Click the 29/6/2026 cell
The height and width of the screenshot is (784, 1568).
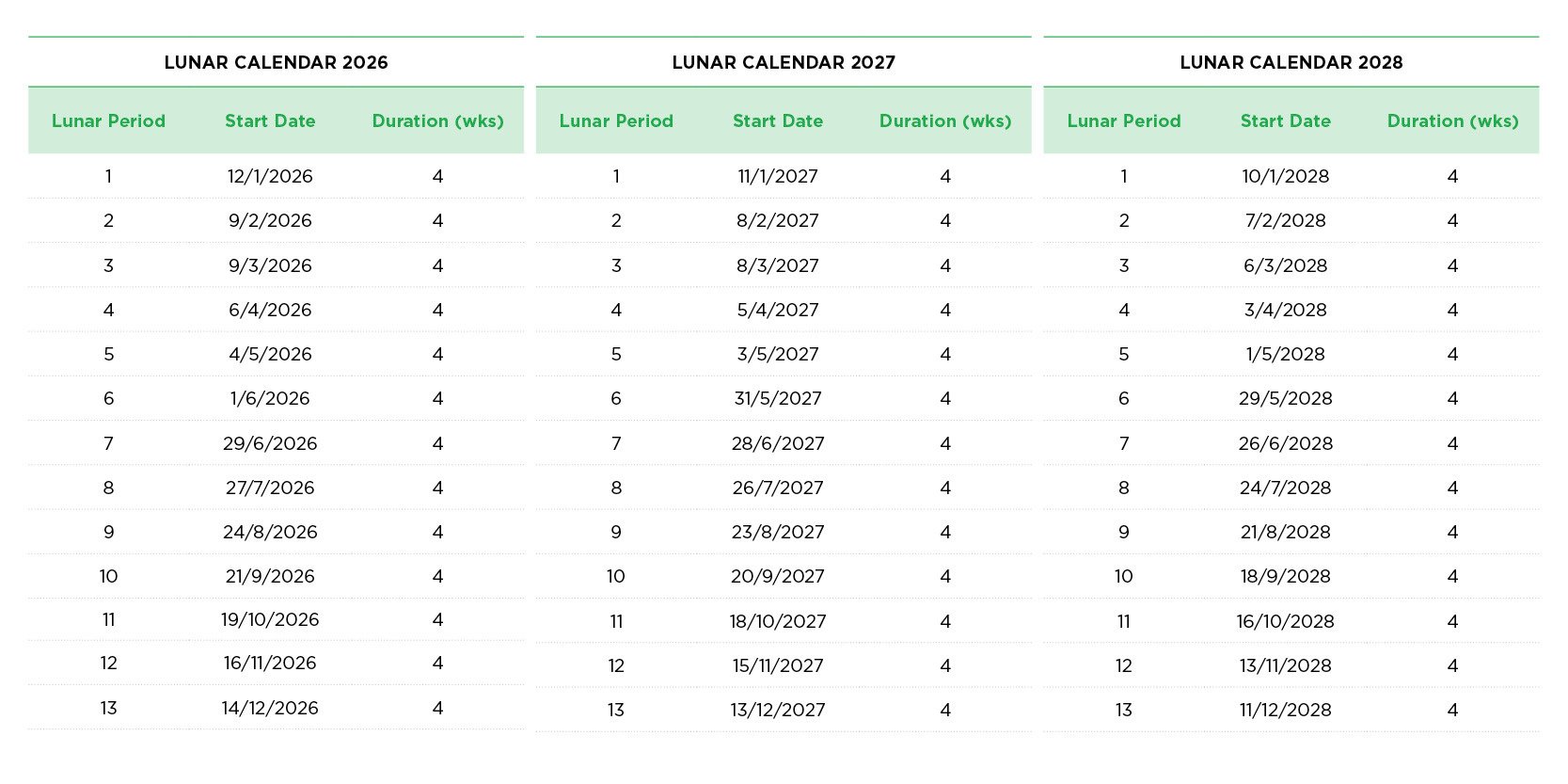[x=270, y=443]
